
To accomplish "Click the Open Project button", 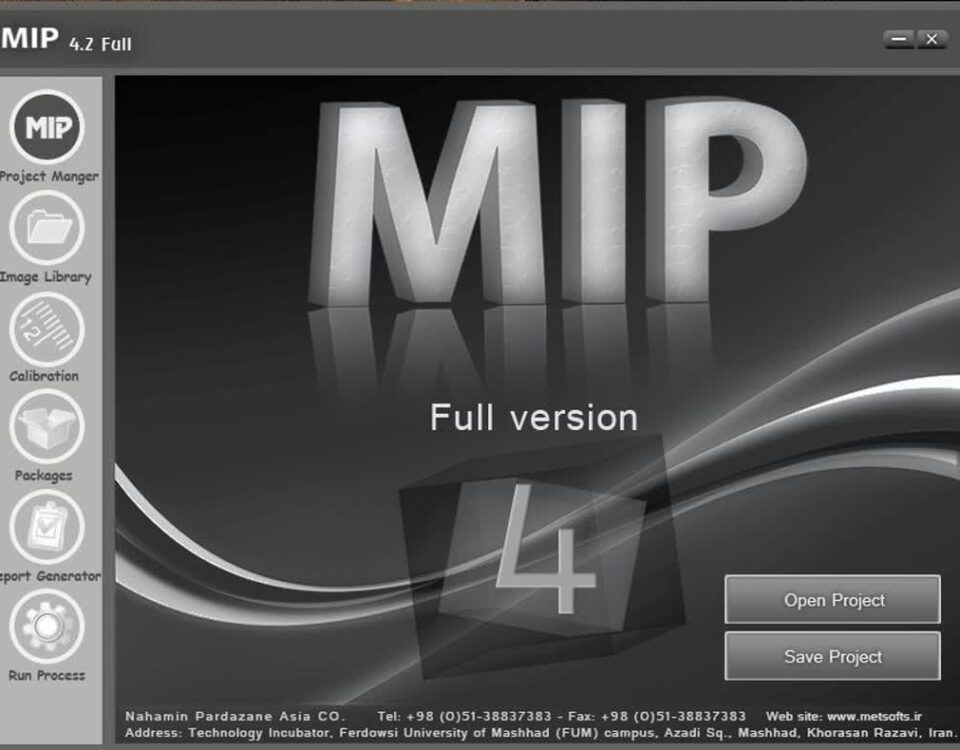I will tap(833, 599).
